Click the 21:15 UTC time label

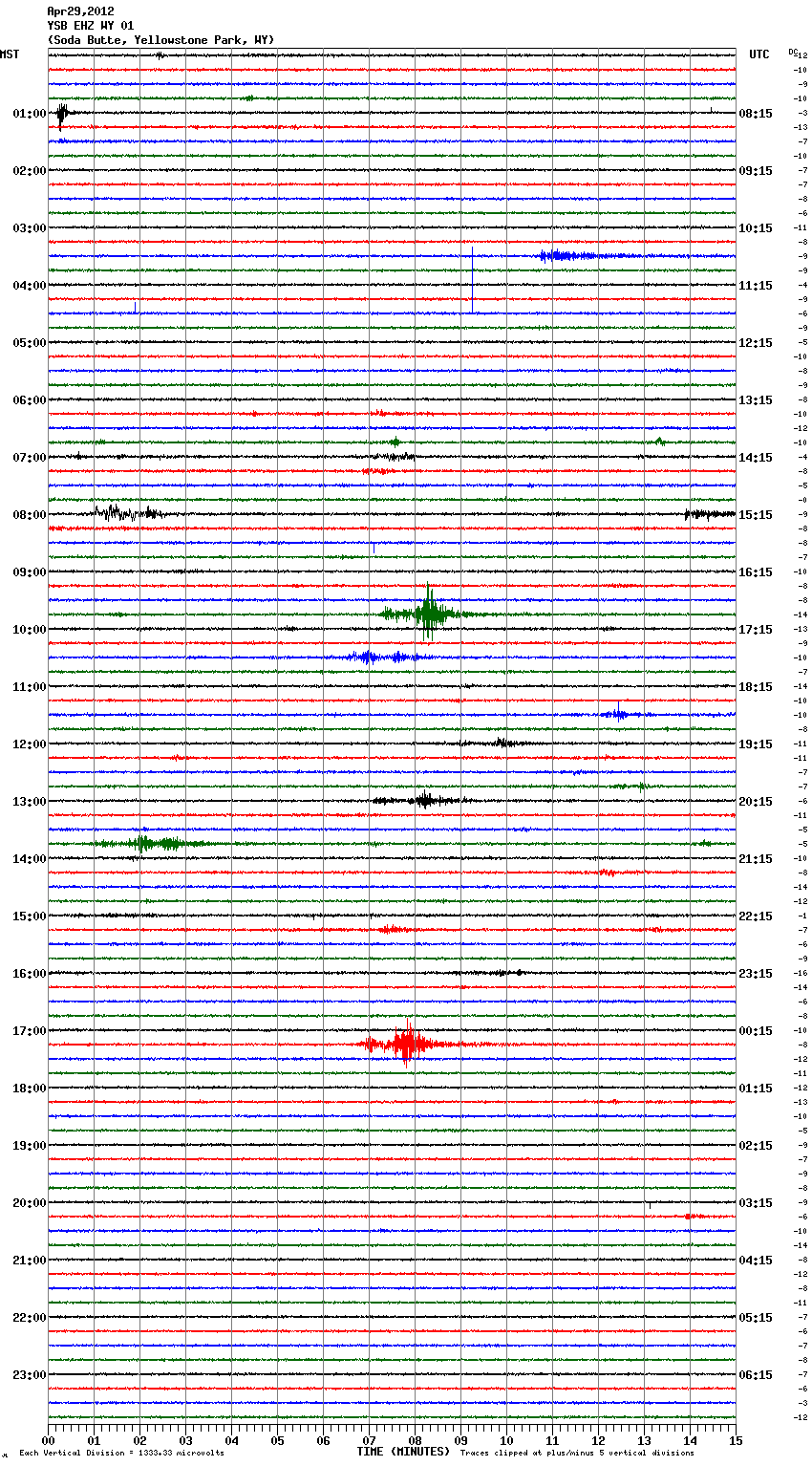756,859
